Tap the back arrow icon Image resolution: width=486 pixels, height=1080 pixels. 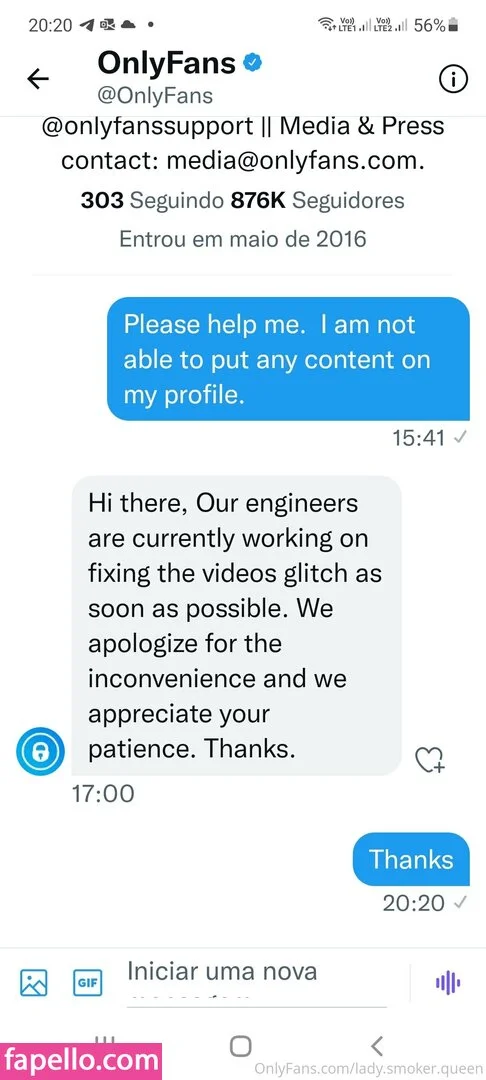(x=38, y=79)
